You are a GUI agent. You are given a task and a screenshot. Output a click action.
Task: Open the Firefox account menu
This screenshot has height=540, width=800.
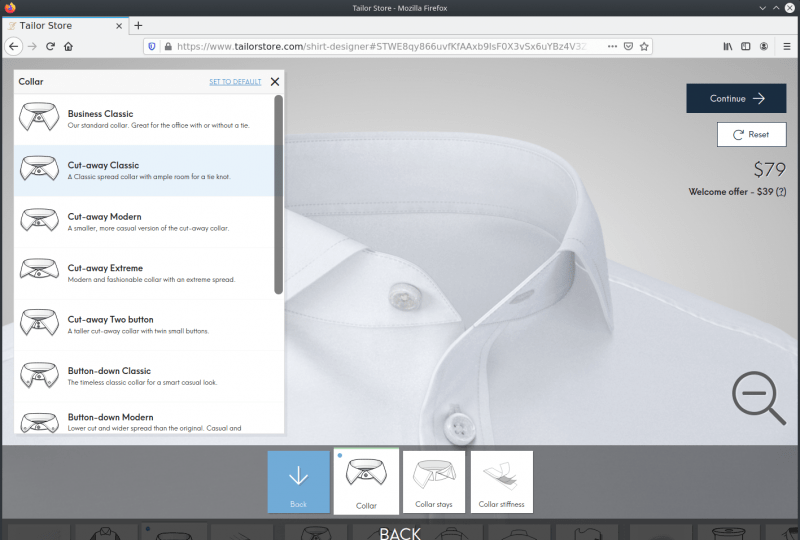click(x=764, y=46)
